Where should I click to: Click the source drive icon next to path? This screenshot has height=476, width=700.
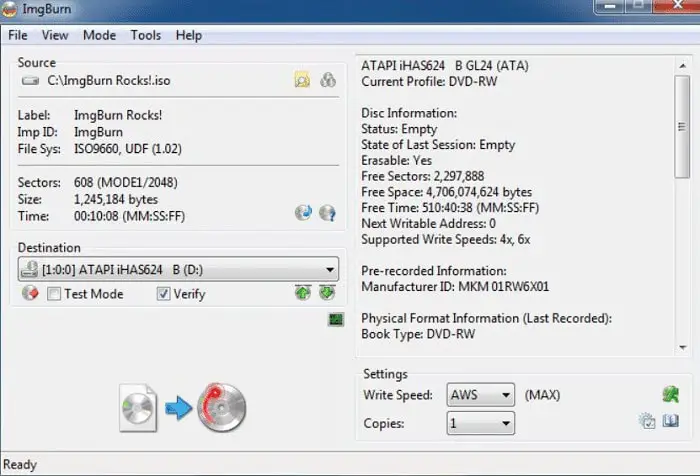coord(30,81)
